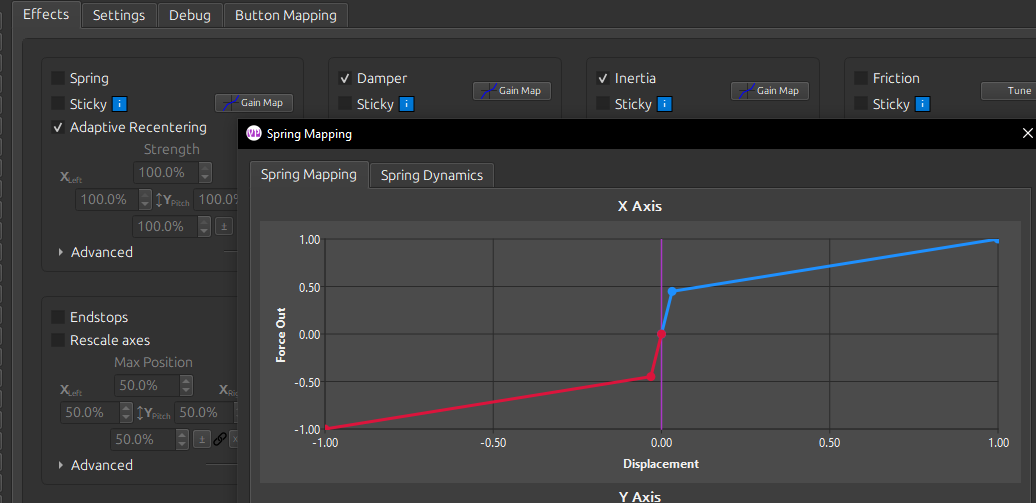Increase the bottom Strength 100.0% value

[205, 221]
